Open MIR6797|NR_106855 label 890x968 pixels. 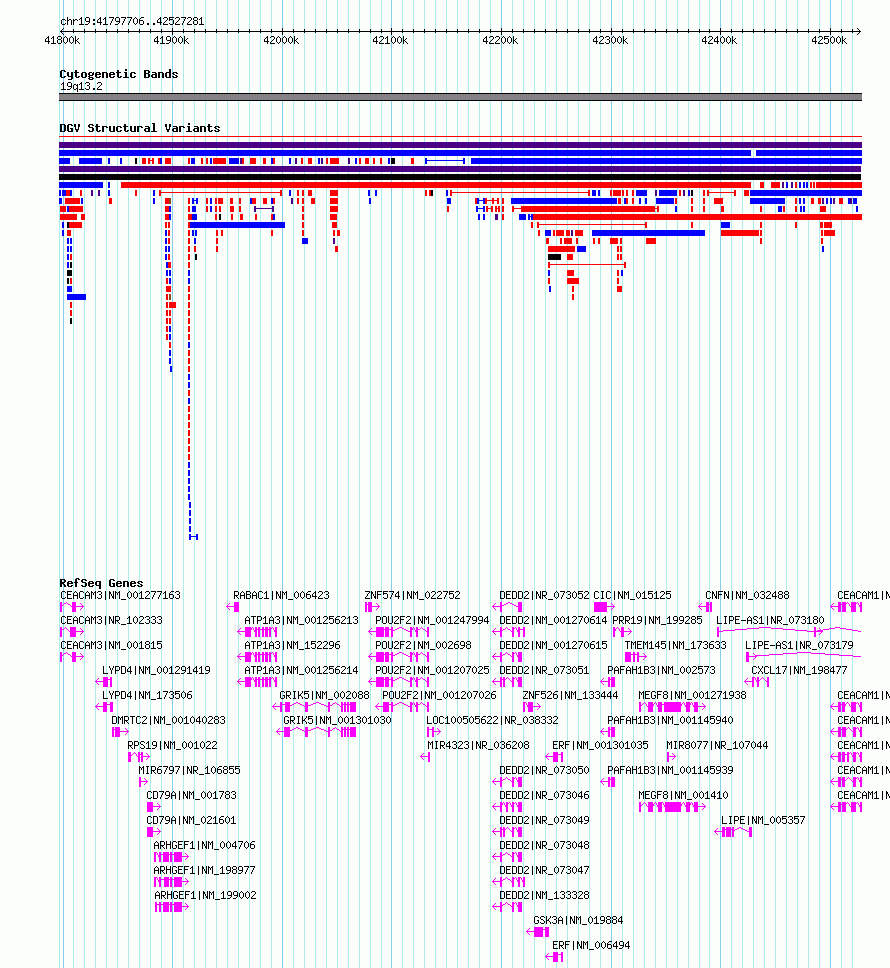pyautogui.click(x=189, y=770)
